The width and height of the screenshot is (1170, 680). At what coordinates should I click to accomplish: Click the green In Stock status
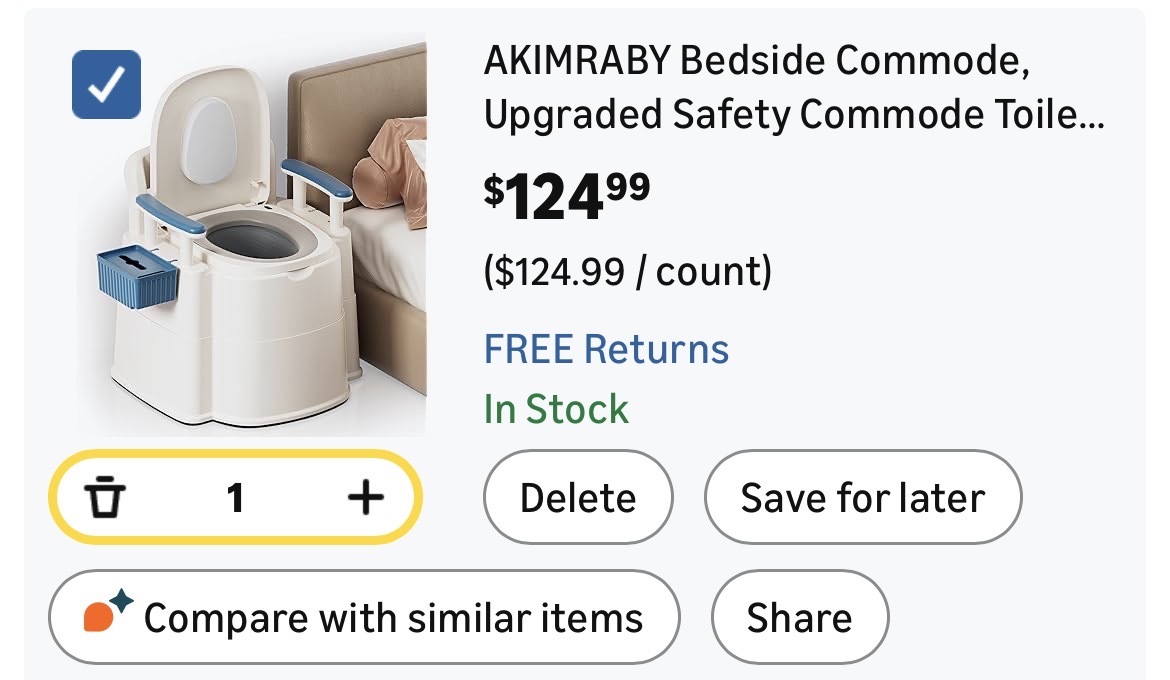coord(556,409)
